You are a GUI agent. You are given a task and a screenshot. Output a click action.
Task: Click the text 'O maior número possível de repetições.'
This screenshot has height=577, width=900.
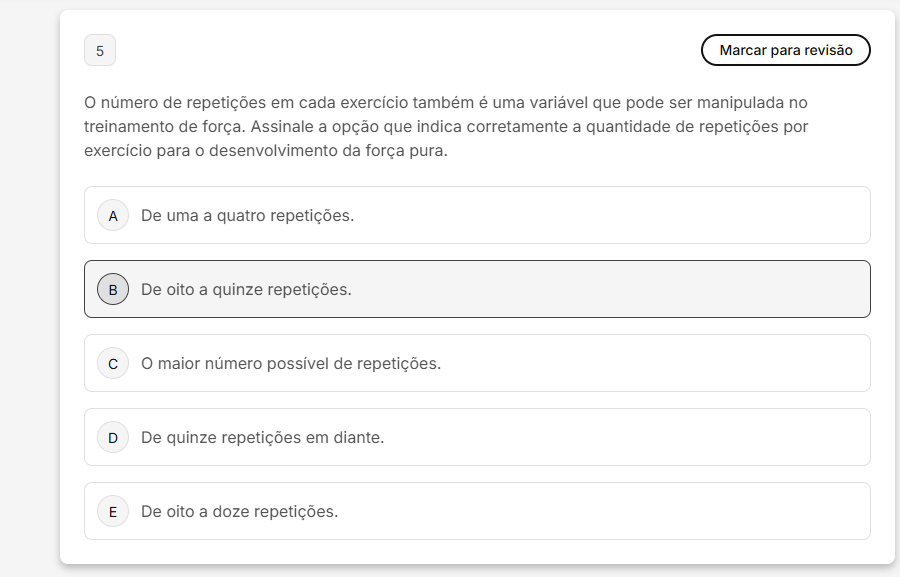tap(291, 363)
